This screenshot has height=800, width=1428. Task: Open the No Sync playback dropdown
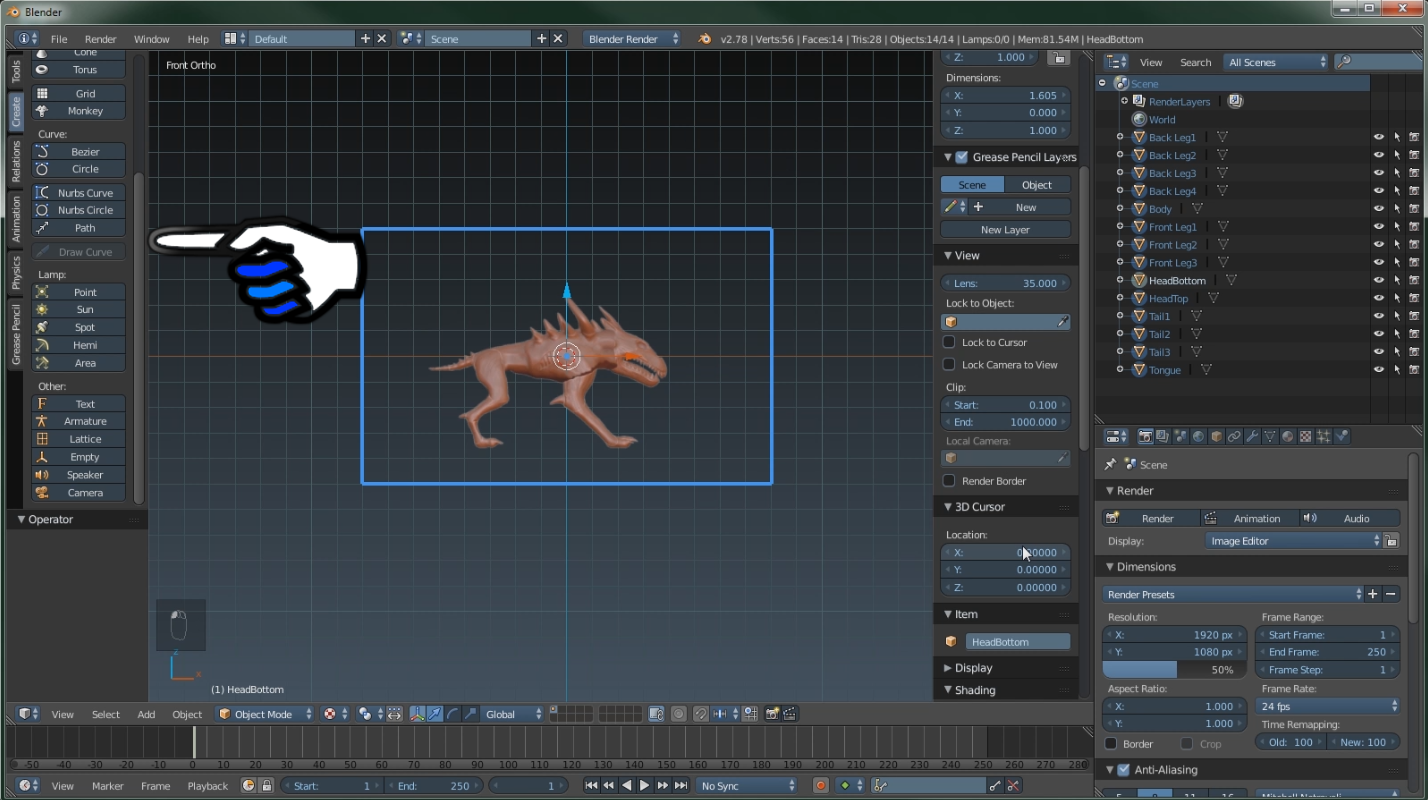point(747,786)
